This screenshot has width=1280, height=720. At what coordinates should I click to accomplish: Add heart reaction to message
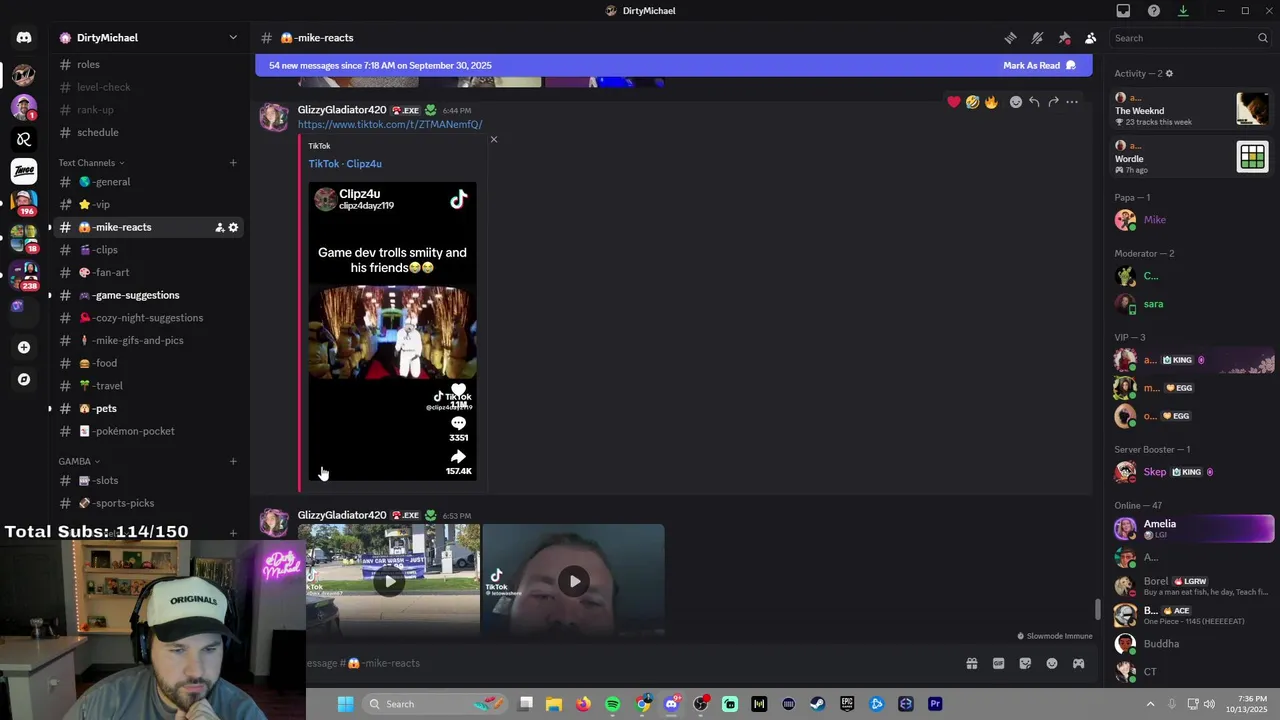coord(954,102)
